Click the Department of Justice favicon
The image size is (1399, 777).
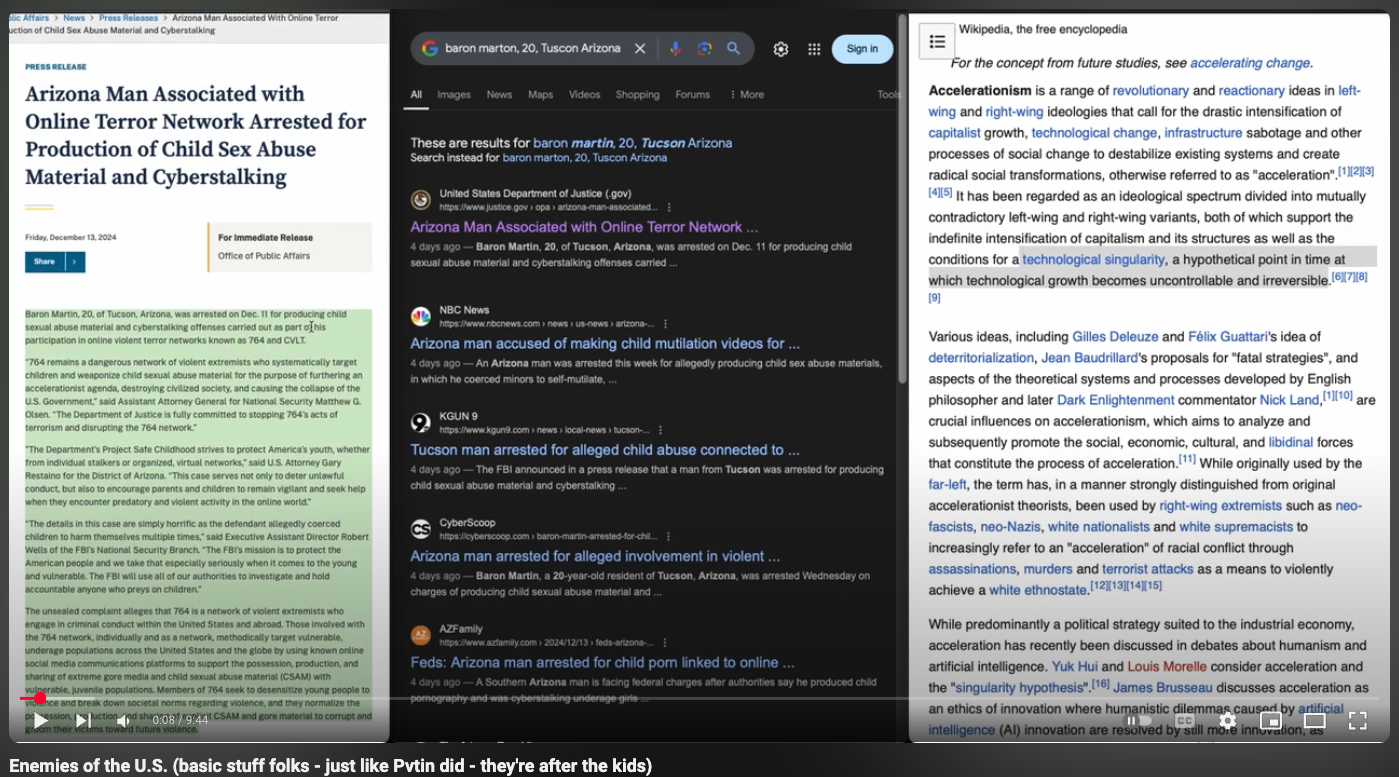point(421,200)
